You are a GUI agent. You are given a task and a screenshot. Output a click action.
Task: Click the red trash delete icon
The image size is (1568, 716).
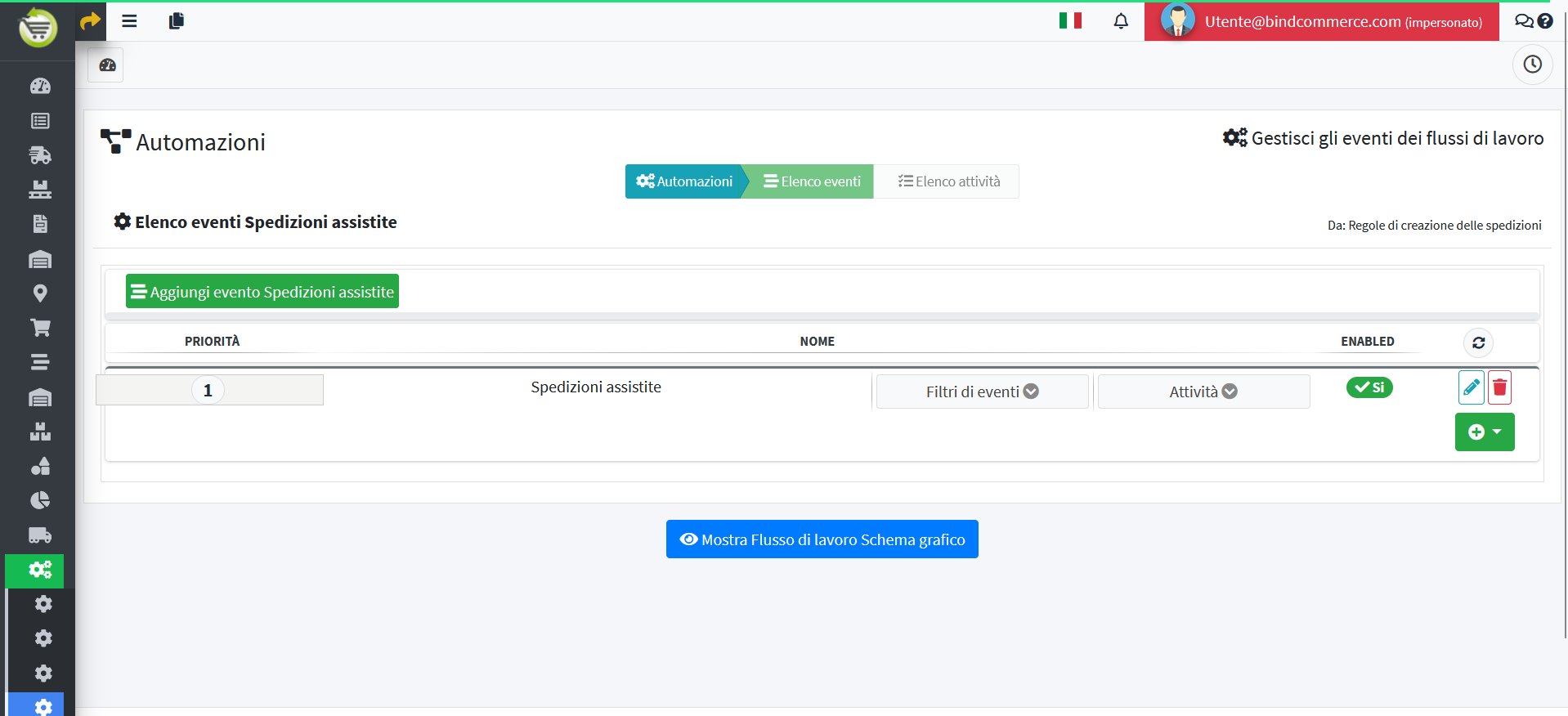click(1499, 387)
